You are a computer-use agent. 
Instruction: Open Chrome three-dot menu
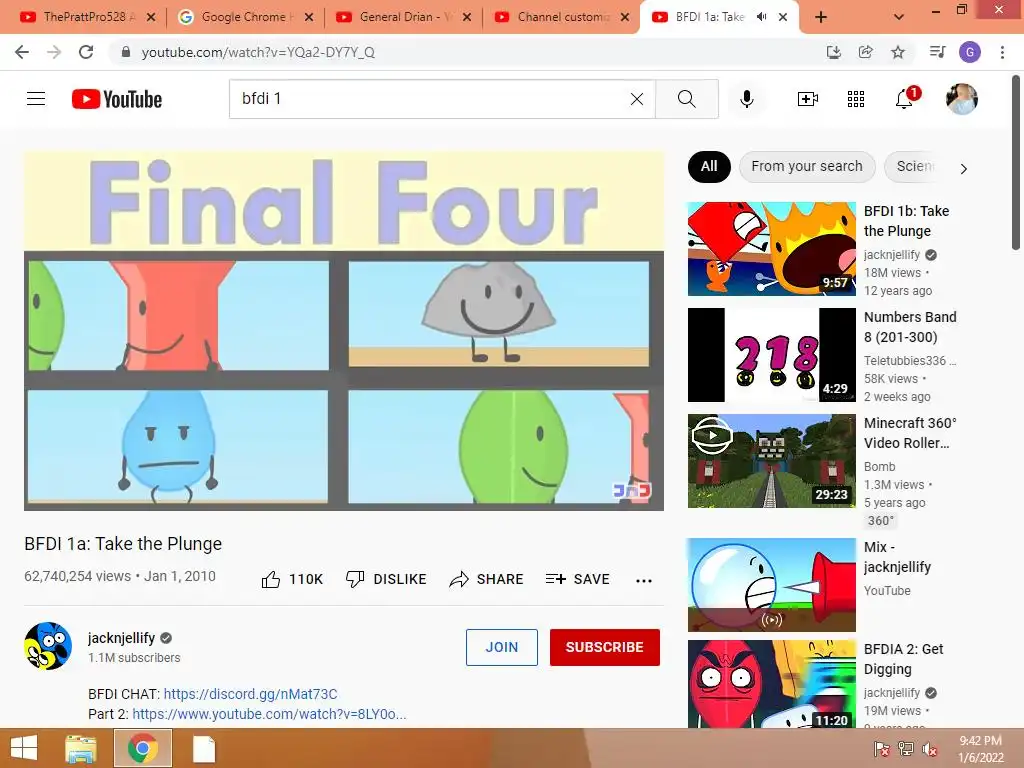pos(1002,52)
